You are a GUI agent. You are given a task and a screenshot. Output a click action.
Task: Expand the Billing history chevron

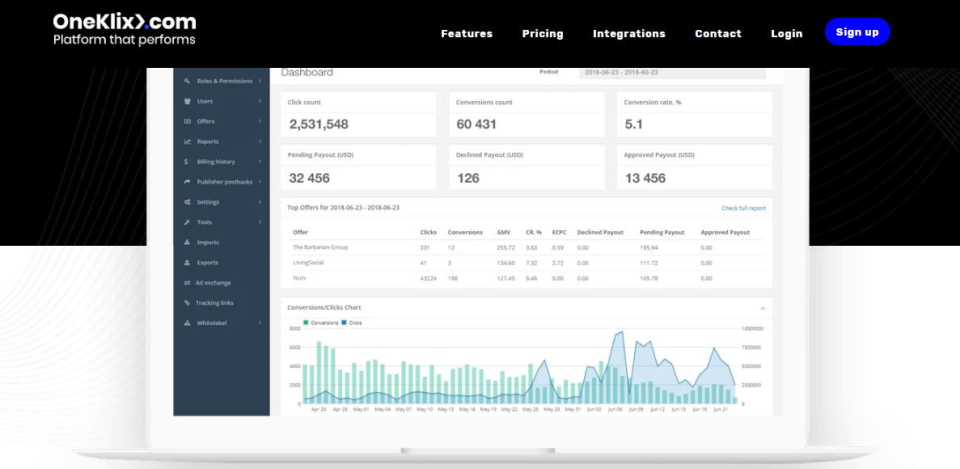260,162
